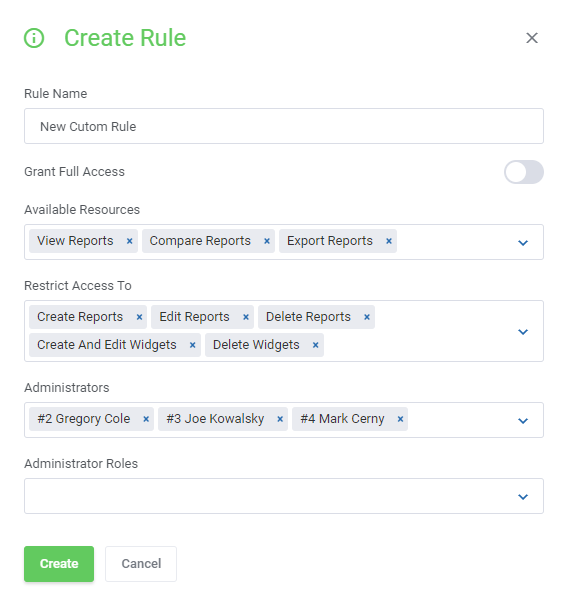
Task: Remove administrator #2 Gregory Cole
Action: click(x=146, y=419)
